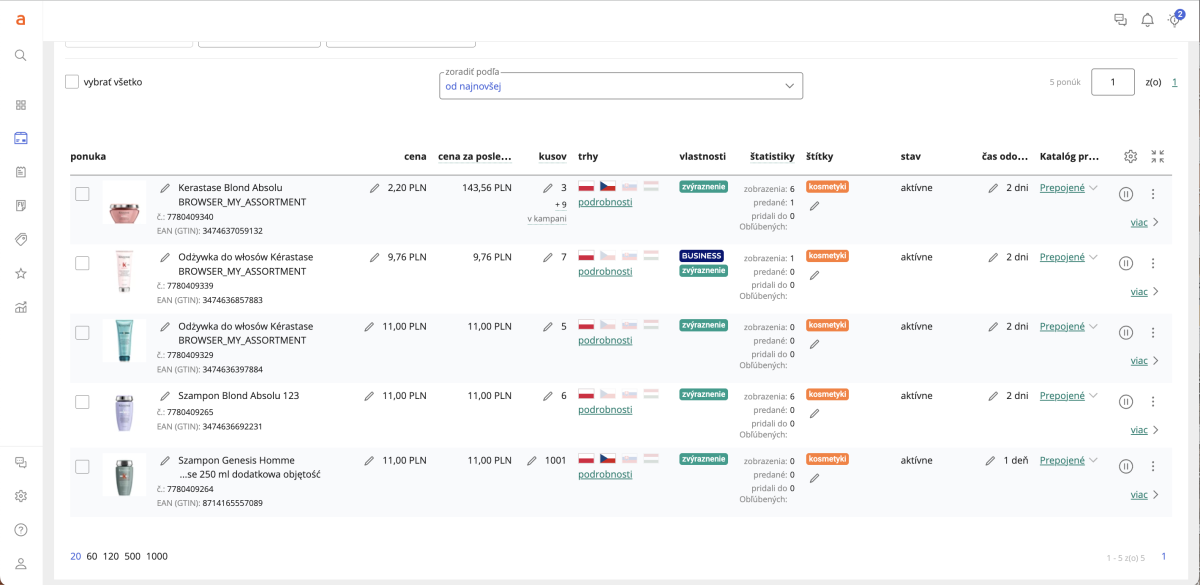Open Szampon Genesis Homme product thumbnail
1200x585 pixels.
point(124,474)
